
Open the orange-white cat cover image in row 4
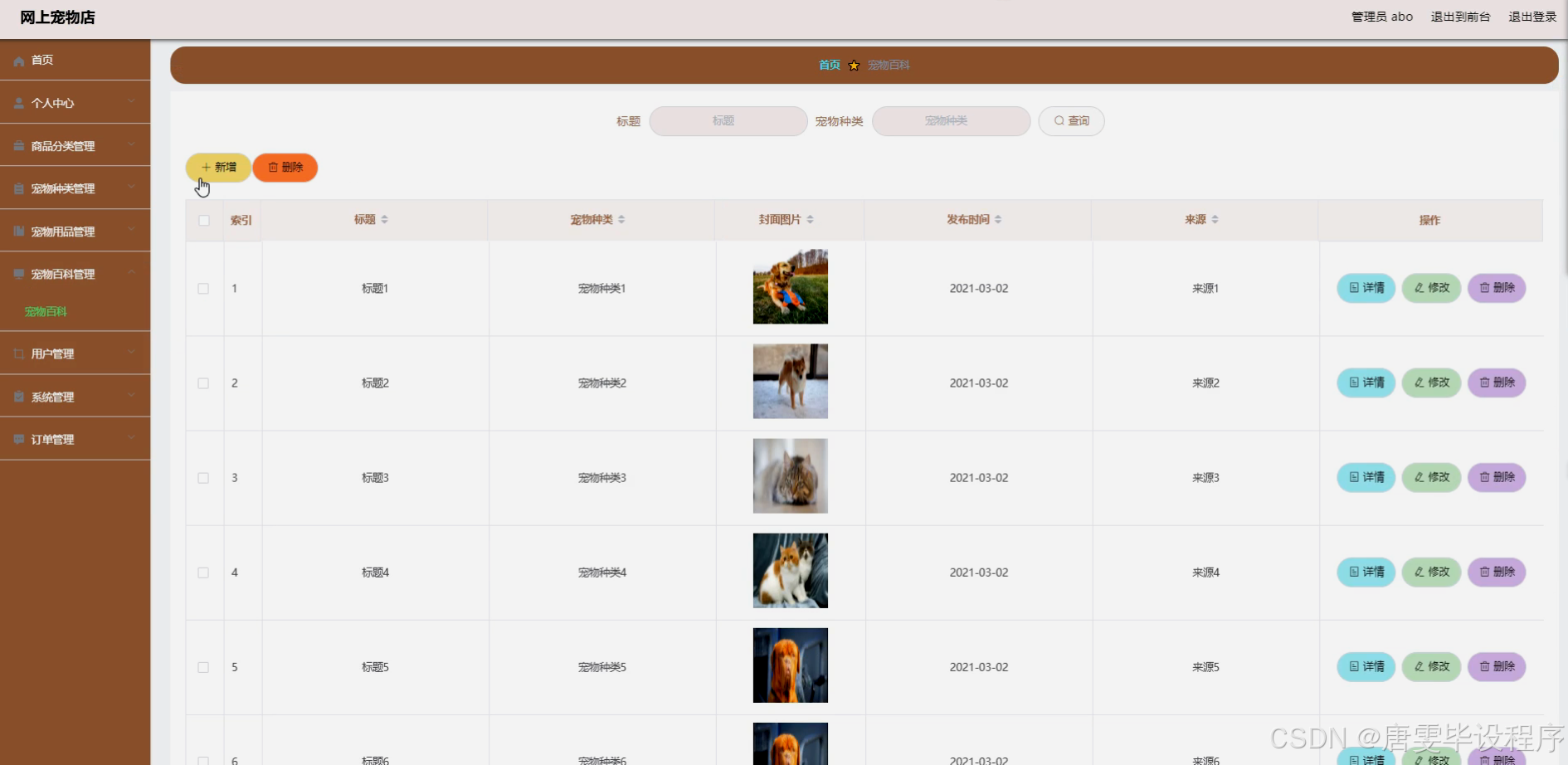790,570
